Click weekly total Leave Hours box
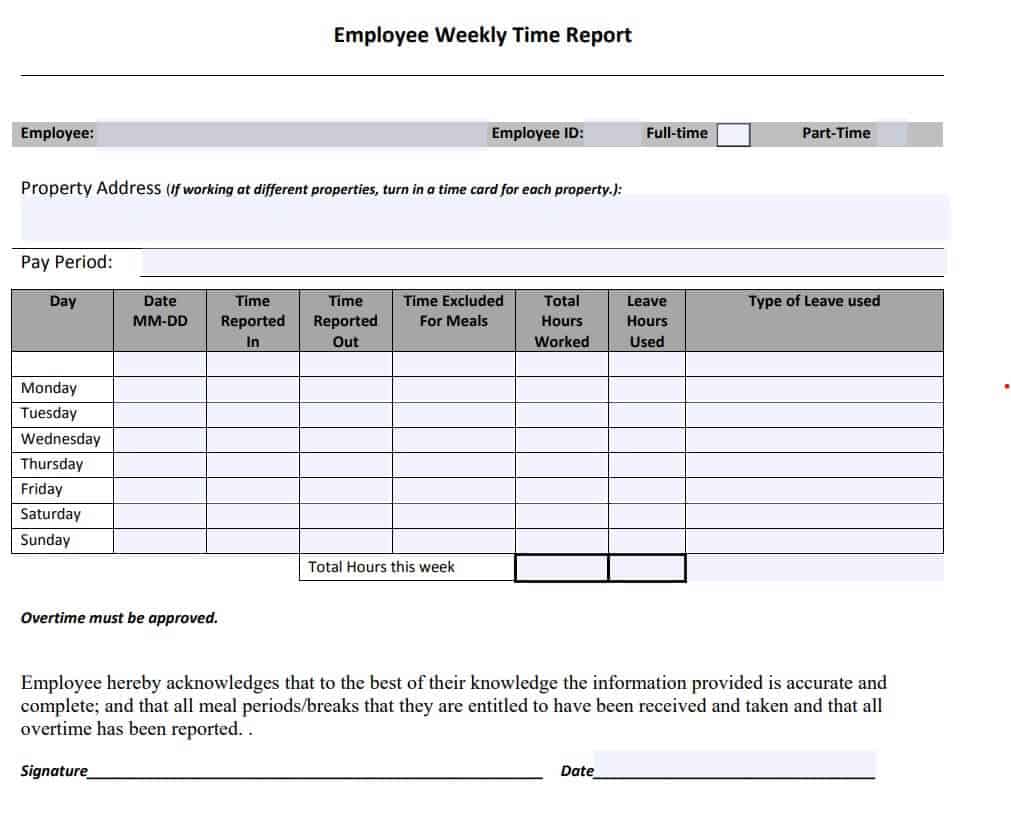Image resolution: width=1011 pixels, height=837 pixels. pos(647,568)
